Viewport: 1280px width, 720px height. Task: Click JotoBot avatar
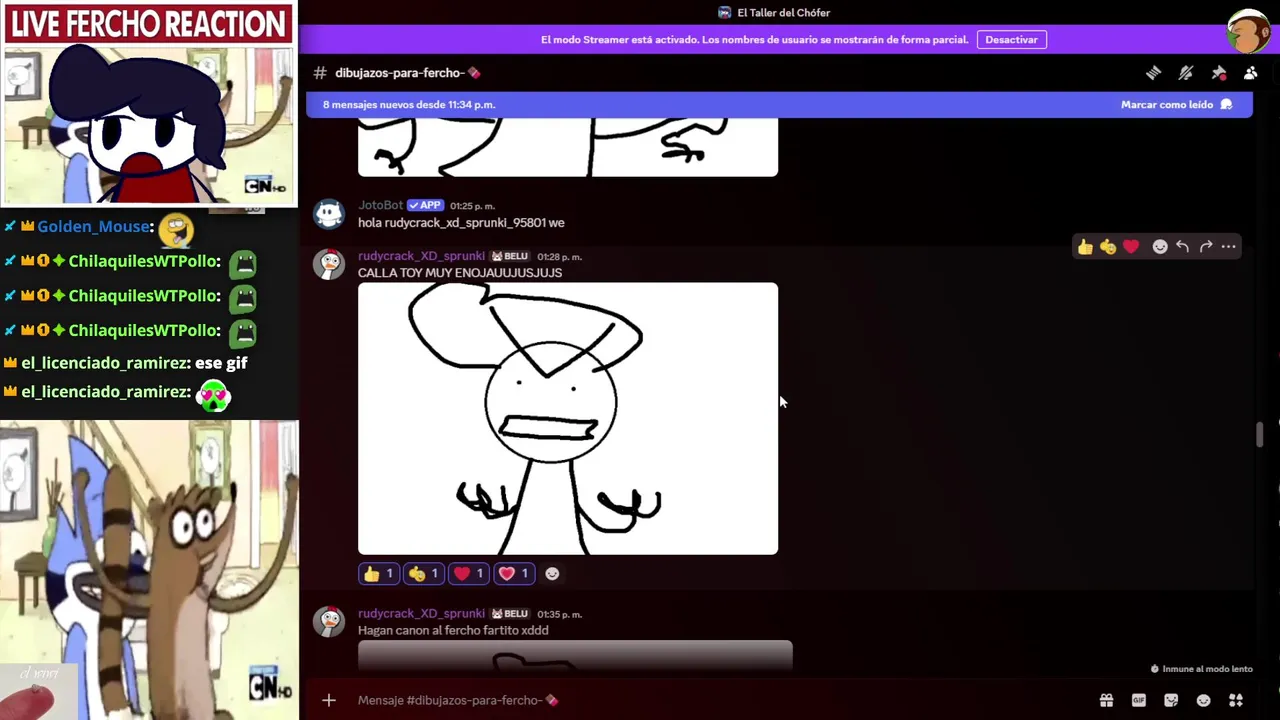329,214
